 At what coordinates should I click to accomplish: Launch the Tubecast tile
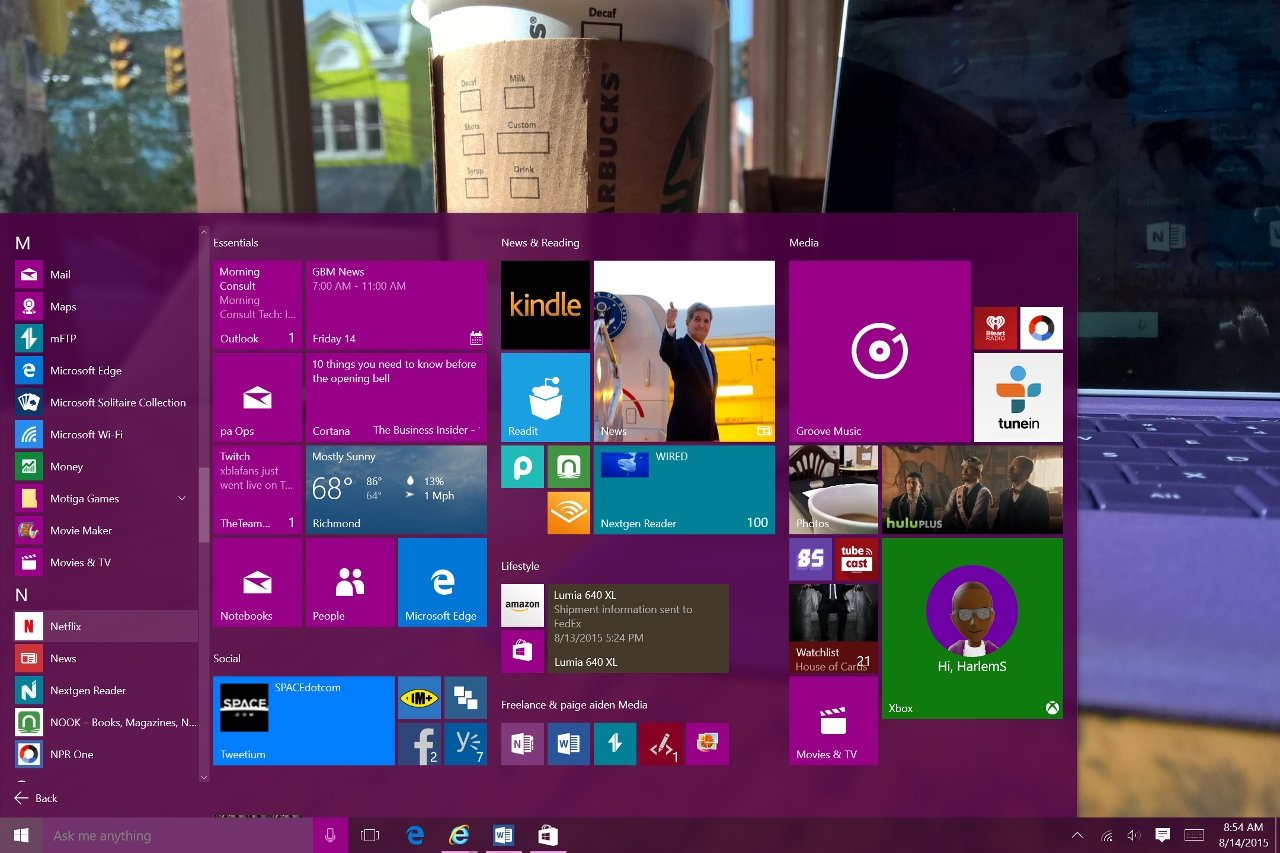pyautogui.click(x=856, y=559)
